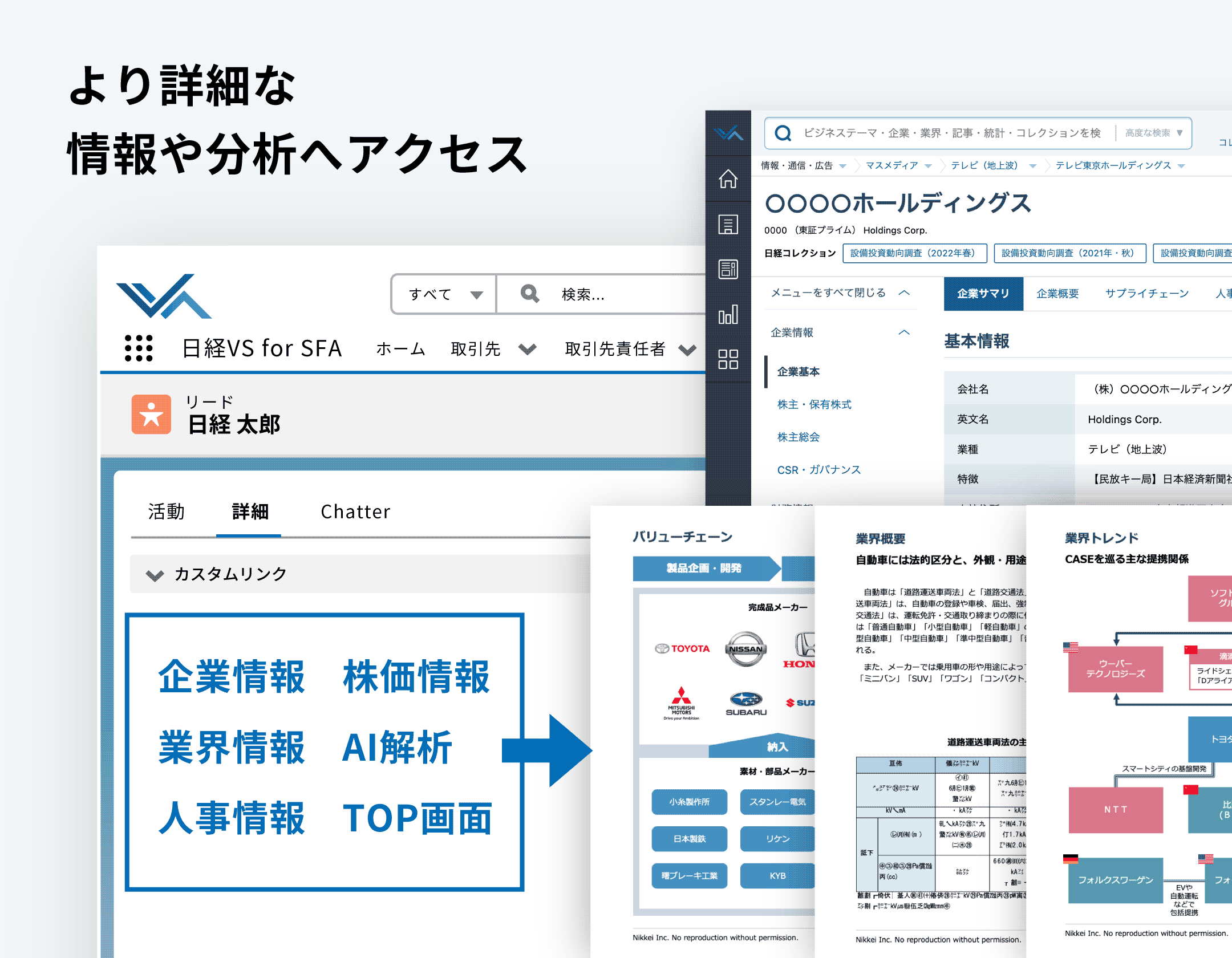Click the home icon in the dark sidebar
Screen dimensions: 1232x958
click(x=728, y=179)
